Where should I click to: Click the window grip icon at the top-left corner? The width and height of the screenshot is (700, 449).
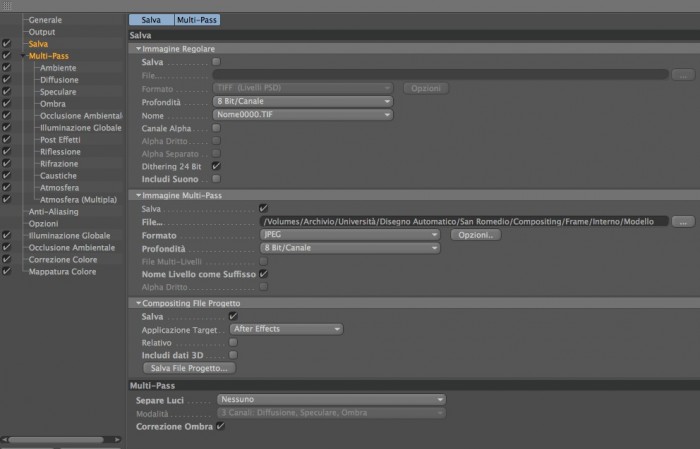[7, 6]
